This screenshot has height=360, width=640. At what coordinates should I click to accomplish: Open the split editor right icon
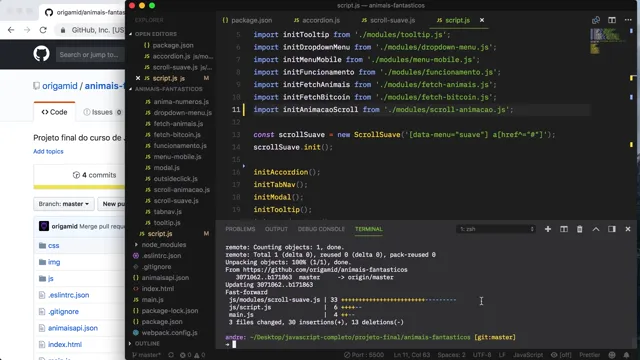point(611,20)
